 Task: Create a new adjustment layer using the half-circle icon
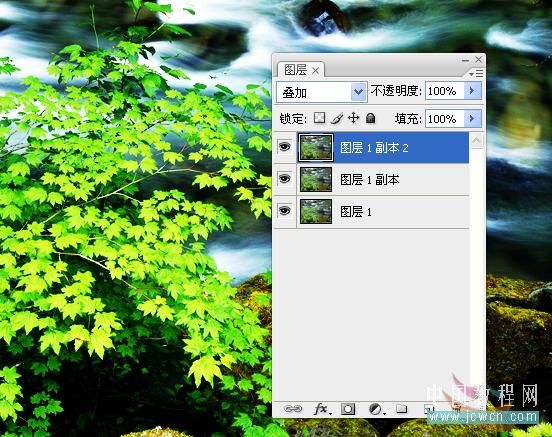tap(376, 409)
